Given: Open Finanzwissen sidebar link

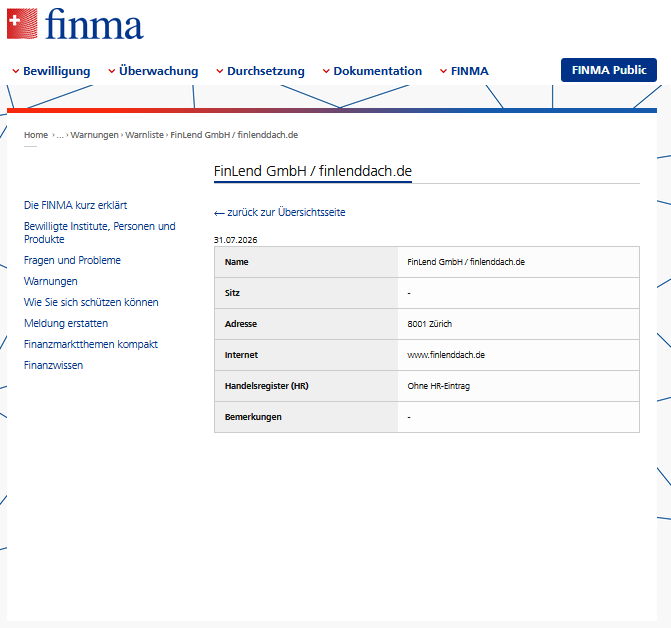Looking at the screenshot, I should click(x=53, y=365).
